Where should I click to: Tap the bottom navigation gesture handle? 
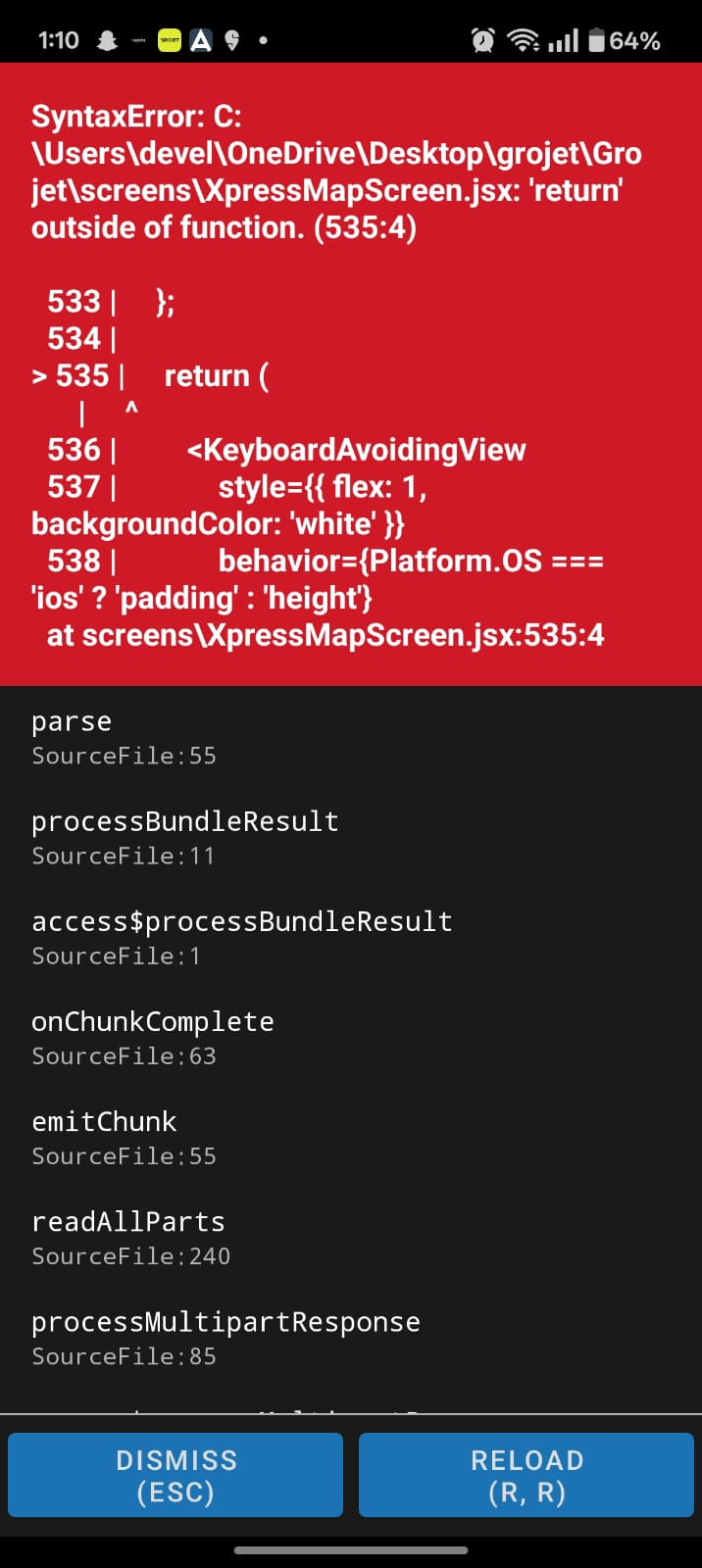click(351, 1550)
